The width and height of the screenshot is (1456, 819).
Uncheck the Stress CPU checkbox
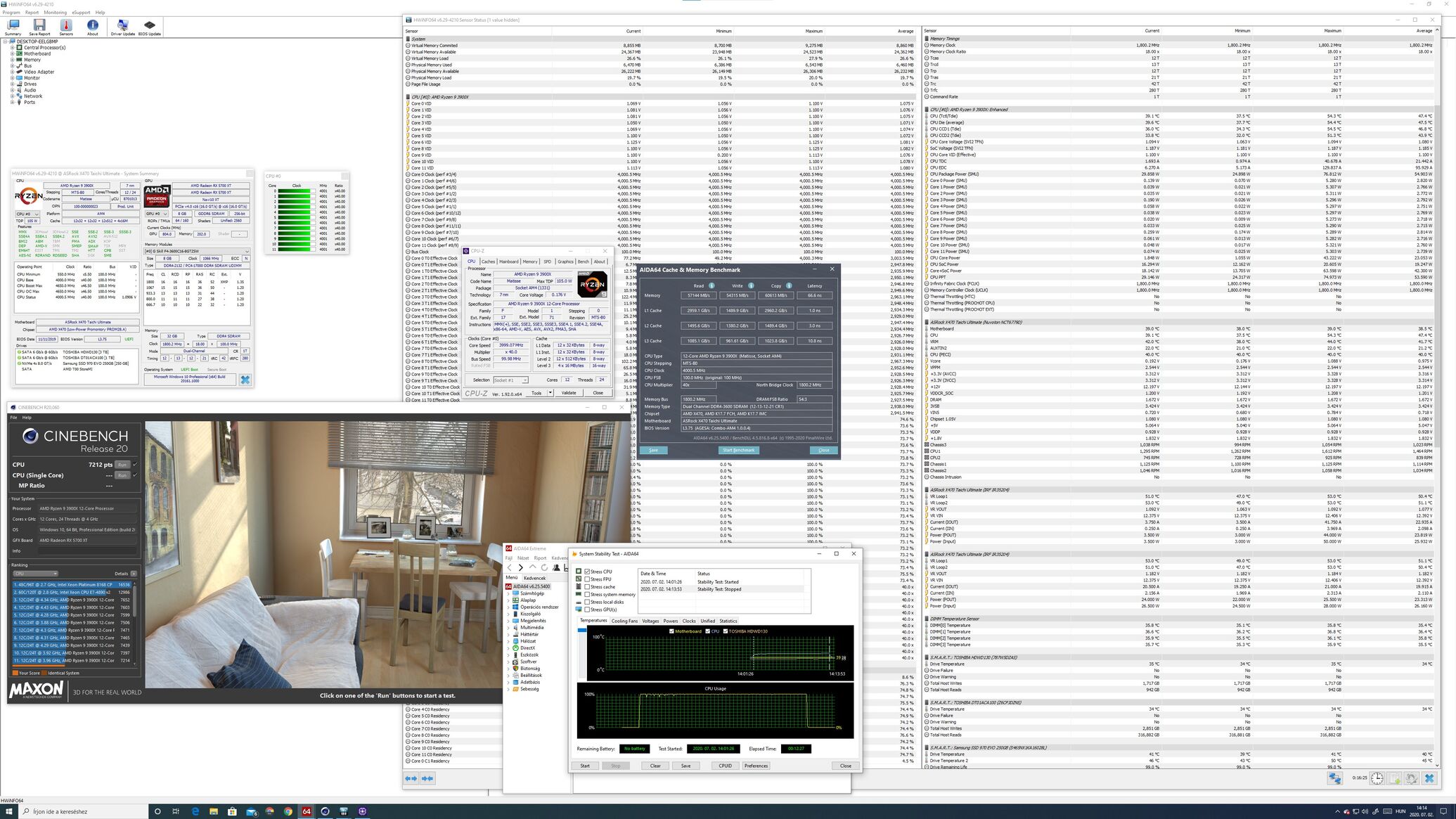(587, 572)
